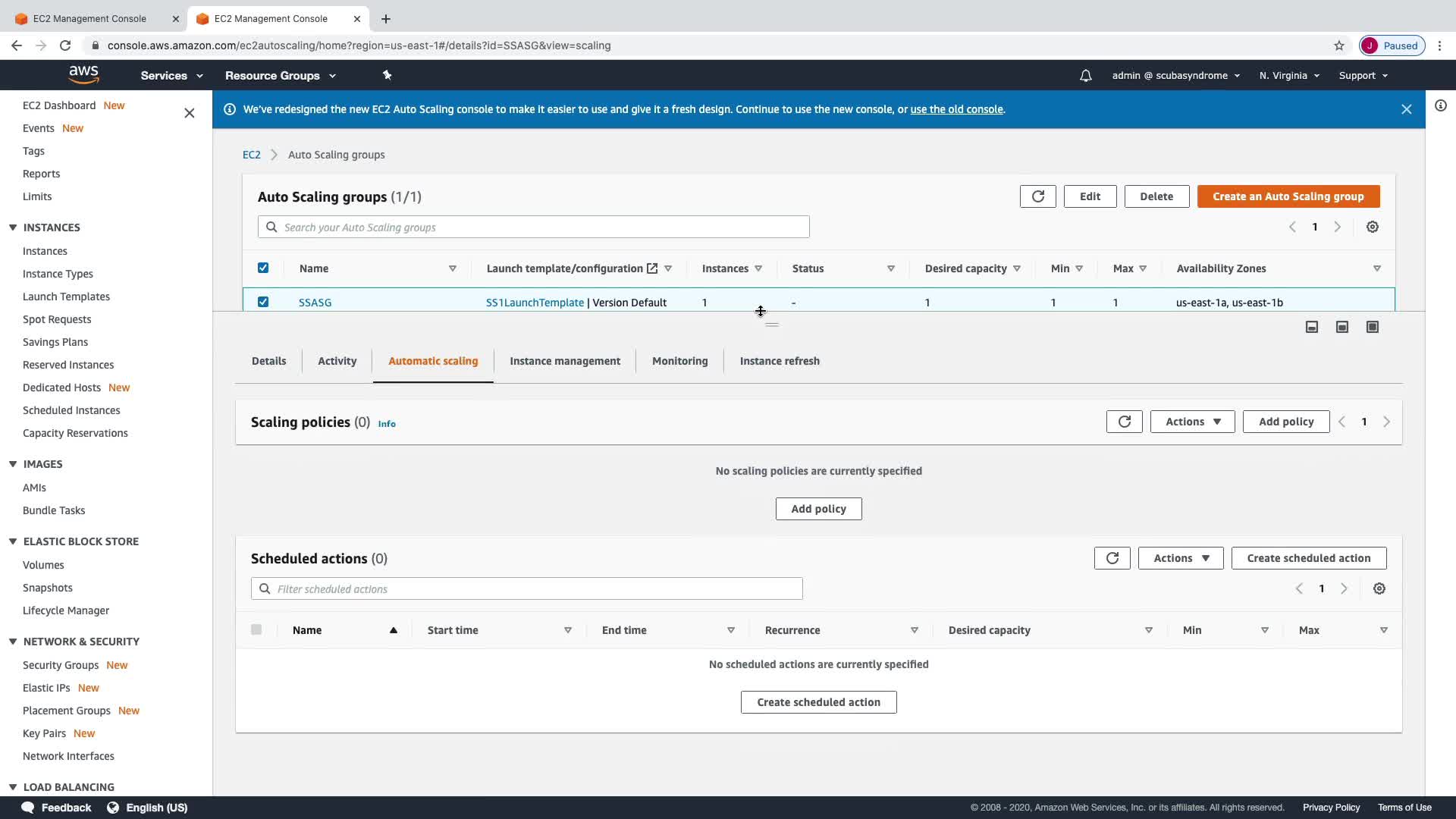Switch to Instance management tab
Screen dimensions: 1456x819
point(564,361)
